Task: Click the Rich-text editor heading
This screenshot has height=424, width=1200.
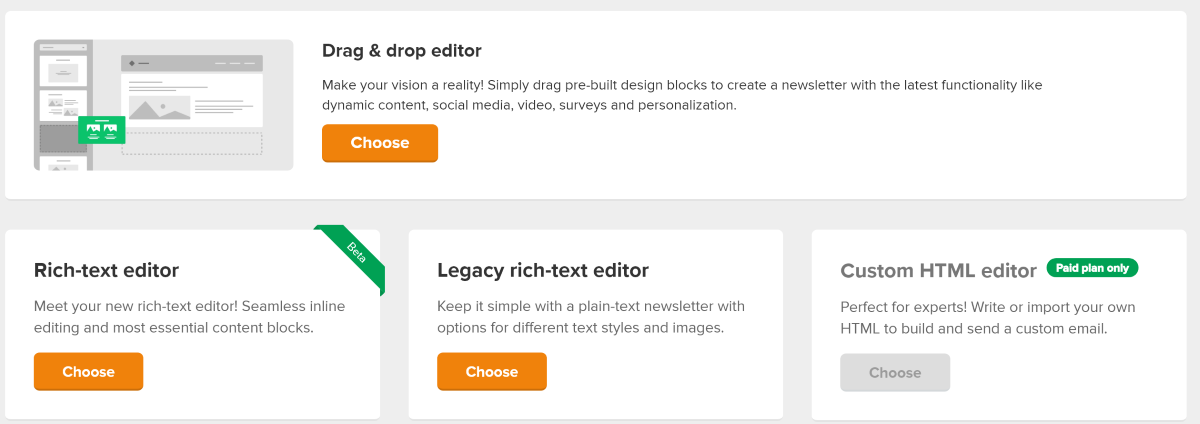Action: (x=107, y=270)
